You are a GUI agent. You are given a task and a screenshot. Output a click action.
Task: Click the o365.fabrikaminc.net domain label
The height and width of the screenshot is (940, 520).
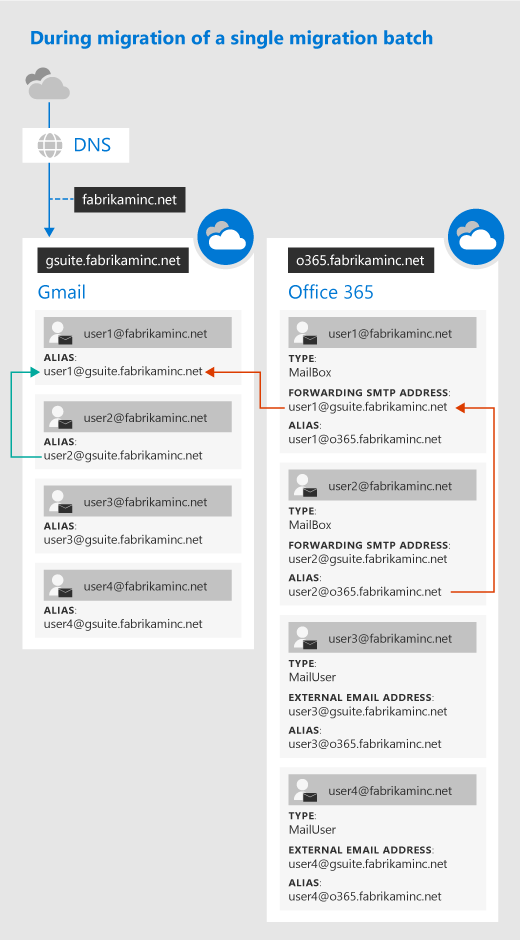click(x=360, y=260)
